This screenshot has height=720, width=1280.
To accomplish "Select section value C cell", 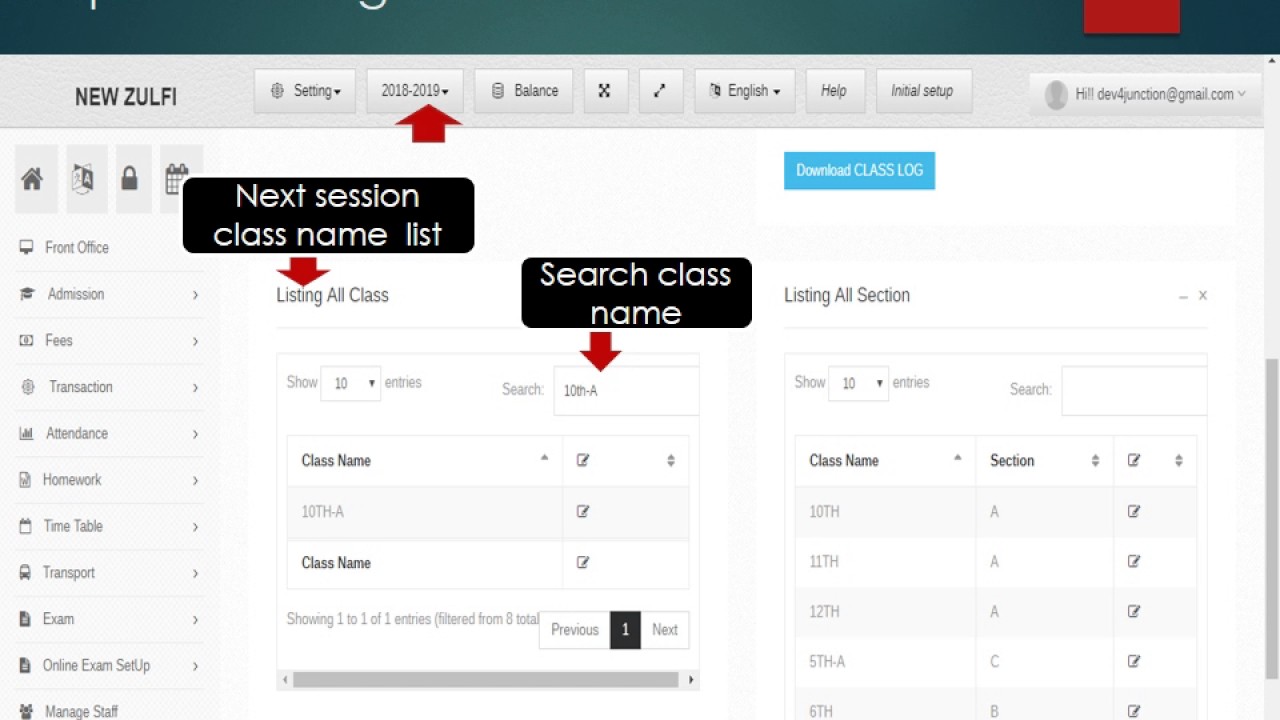I will pos(1045,662).
